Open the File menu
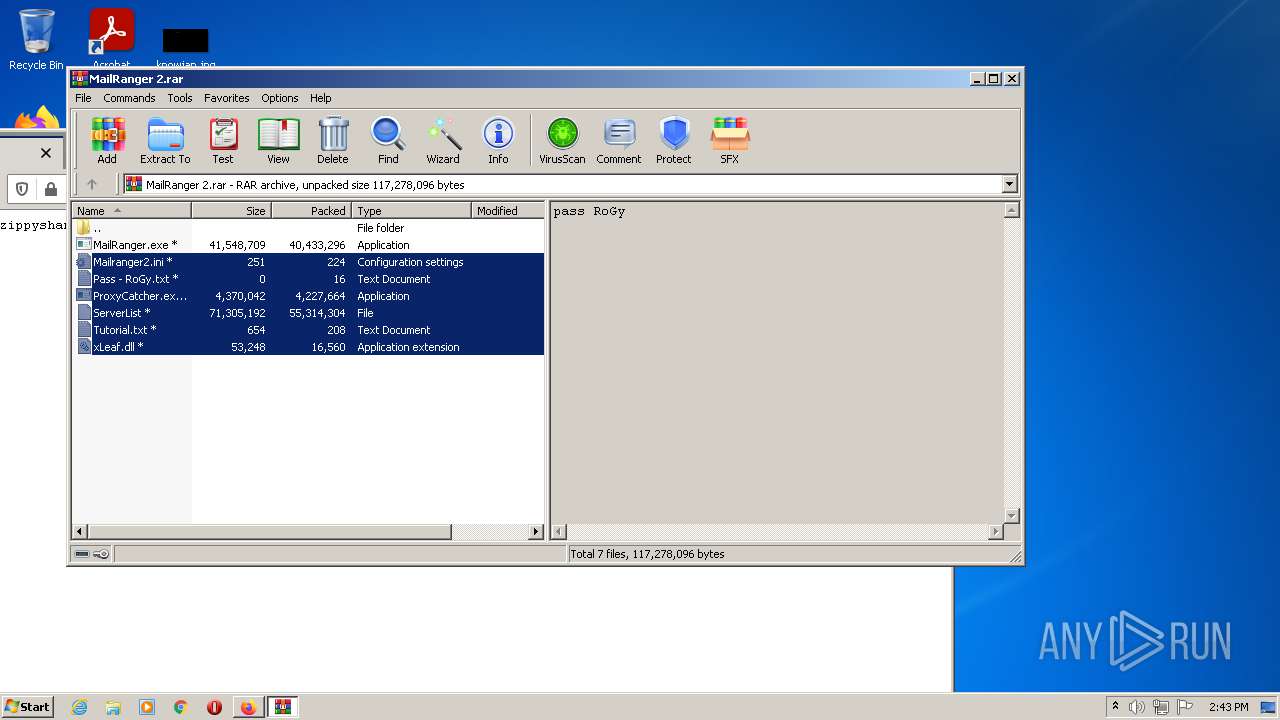Viewport: 1280px width, 720px height. 83,98
